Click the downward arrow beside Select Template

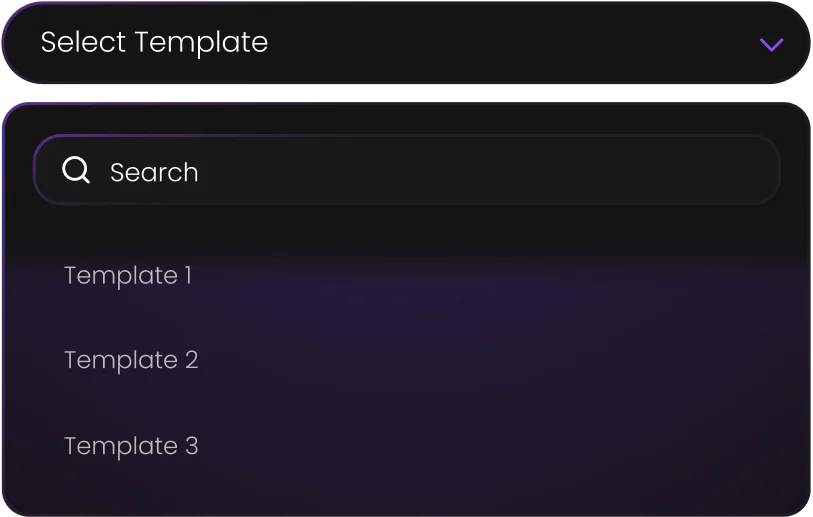click(x=771, y=44)
